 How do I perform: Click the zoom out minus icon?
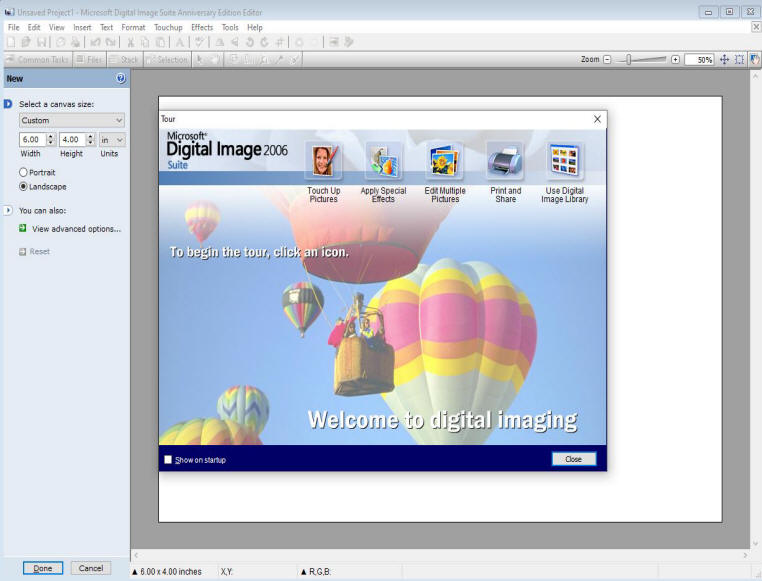[607, 59]
